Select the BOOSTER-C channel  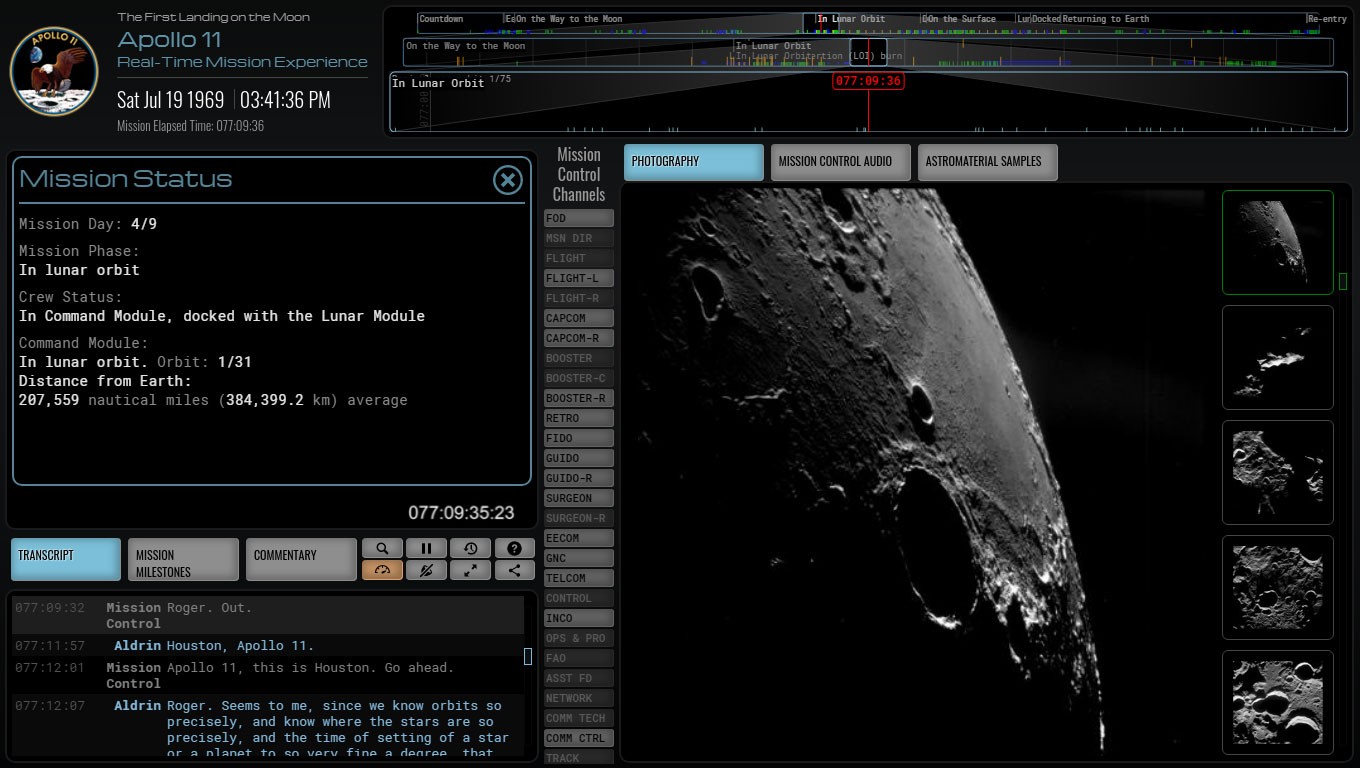click(x=579, y=378)
